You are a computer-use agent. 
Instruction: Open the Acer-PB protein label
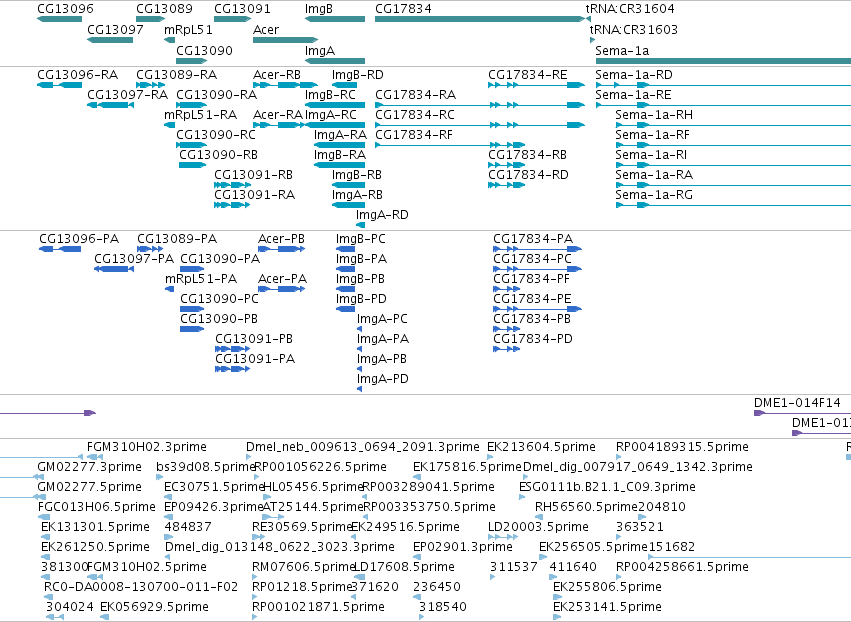pyautogui.click(x=281, y=239)
